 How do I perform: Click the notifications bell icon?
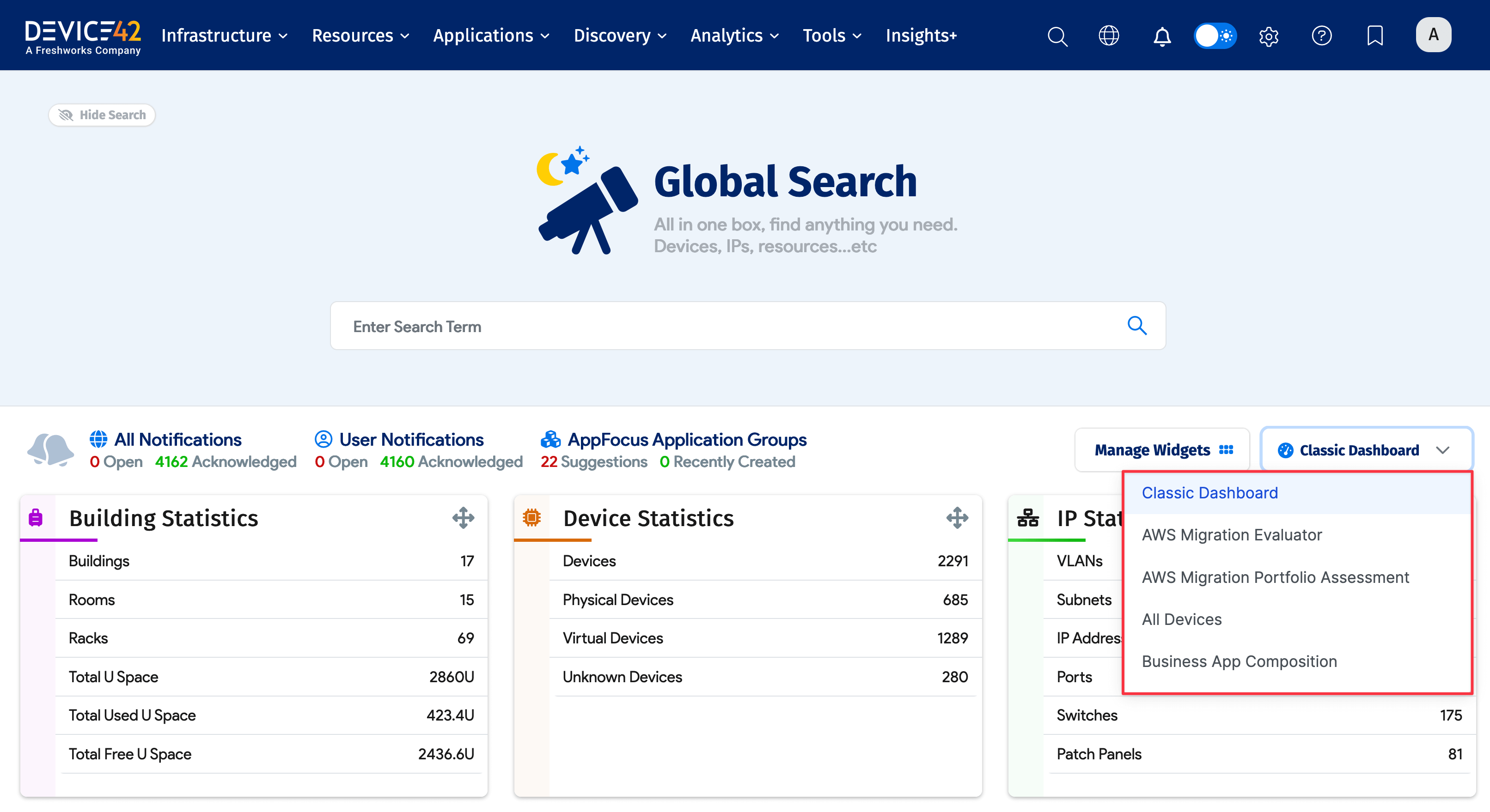pos(1161,35)
